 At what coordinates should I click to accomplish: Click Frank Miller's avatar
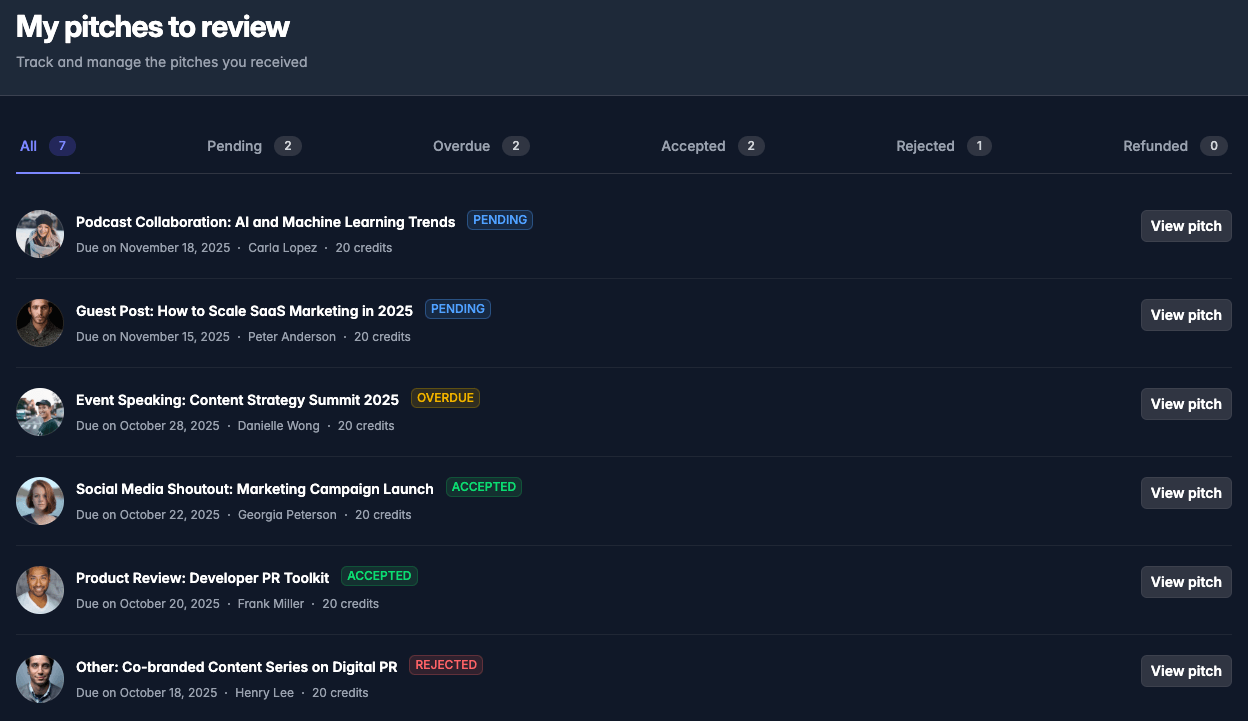click(40, 590)
